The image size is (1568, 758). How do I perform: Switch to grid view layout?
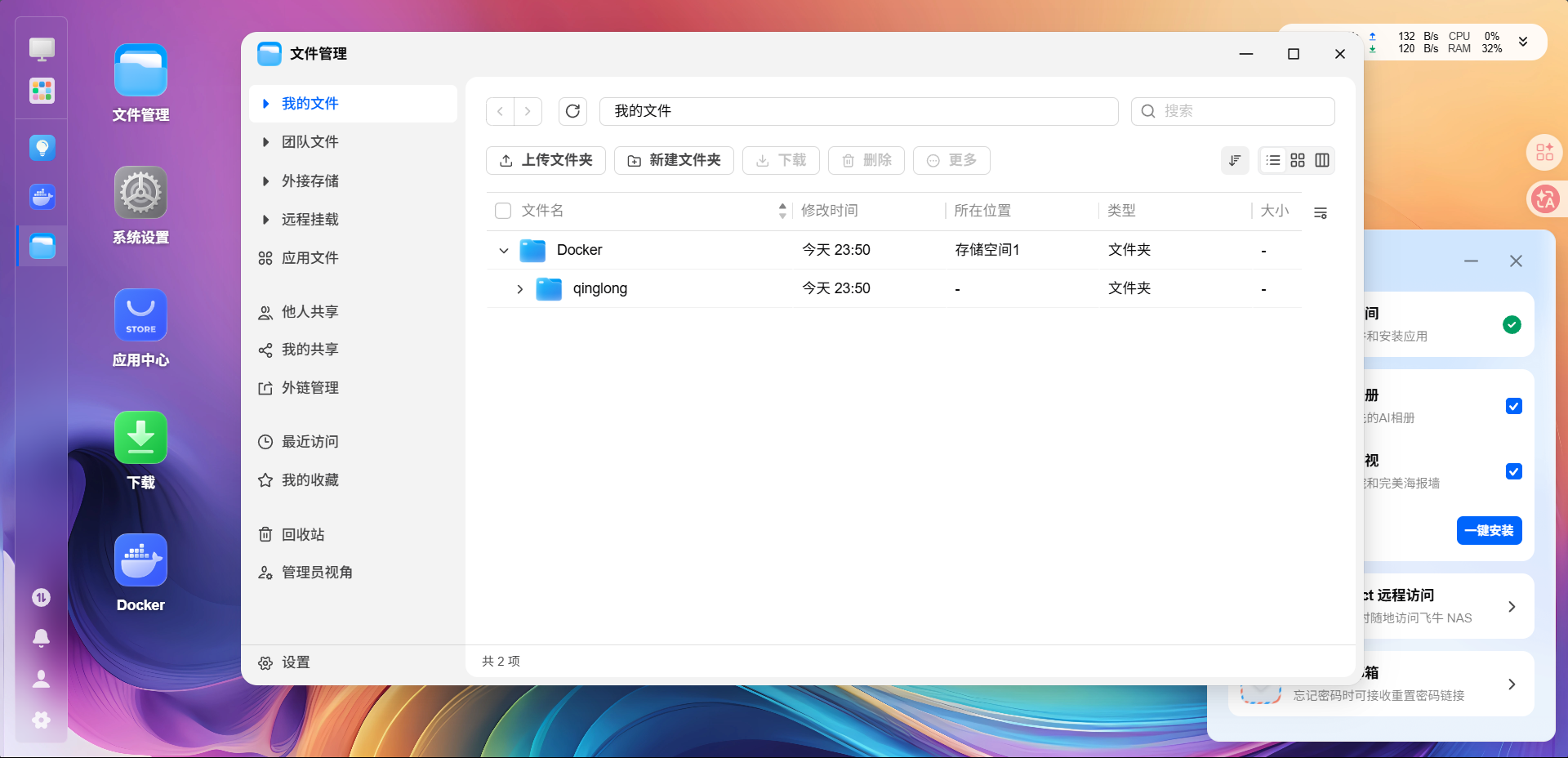point(1298,160)
